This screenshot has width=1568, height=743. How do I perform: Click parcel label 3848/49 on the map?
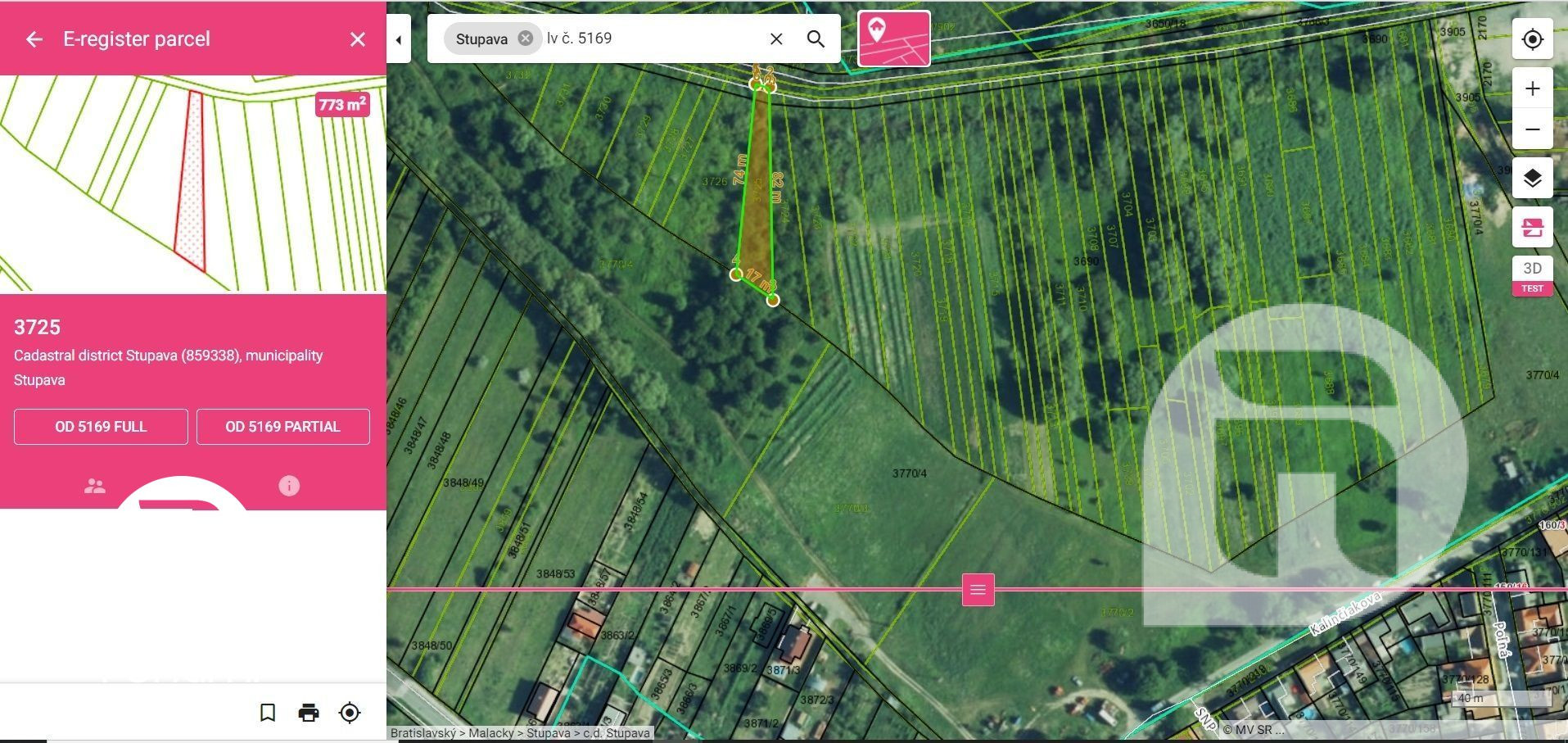[463, 482]
